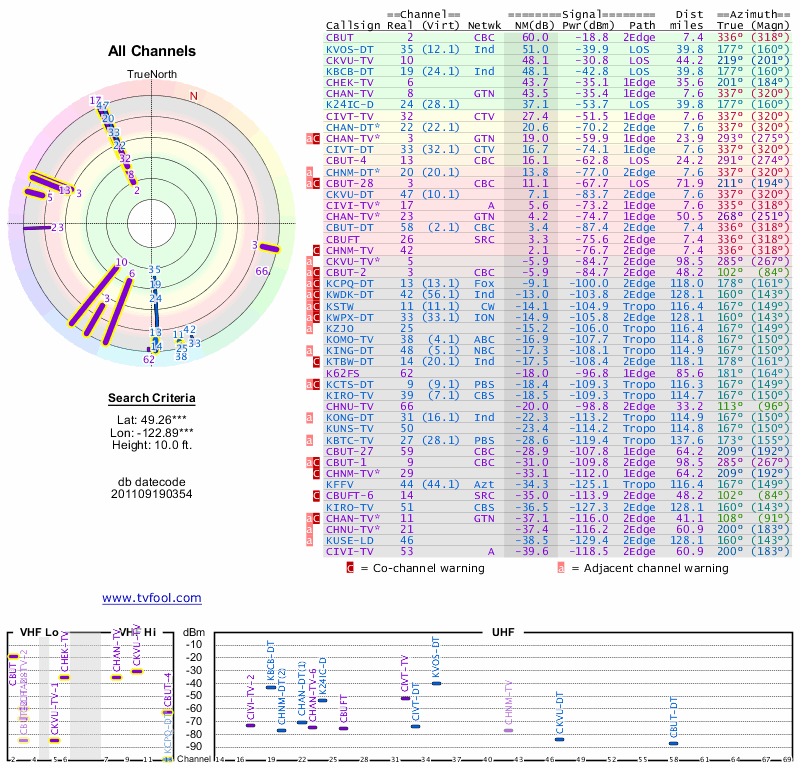Click the 60.0 noise margin value
Image resolution: width=800 pixels, height=768 pixels.
click(535, 38)
